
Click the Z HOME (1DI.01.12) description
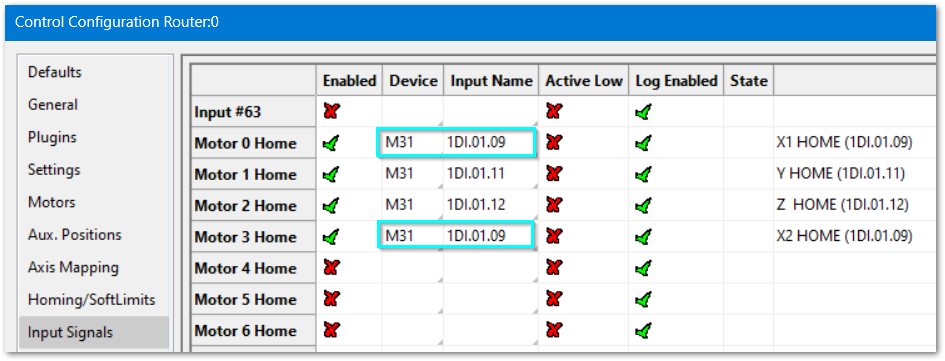click(x=842, y=206)
